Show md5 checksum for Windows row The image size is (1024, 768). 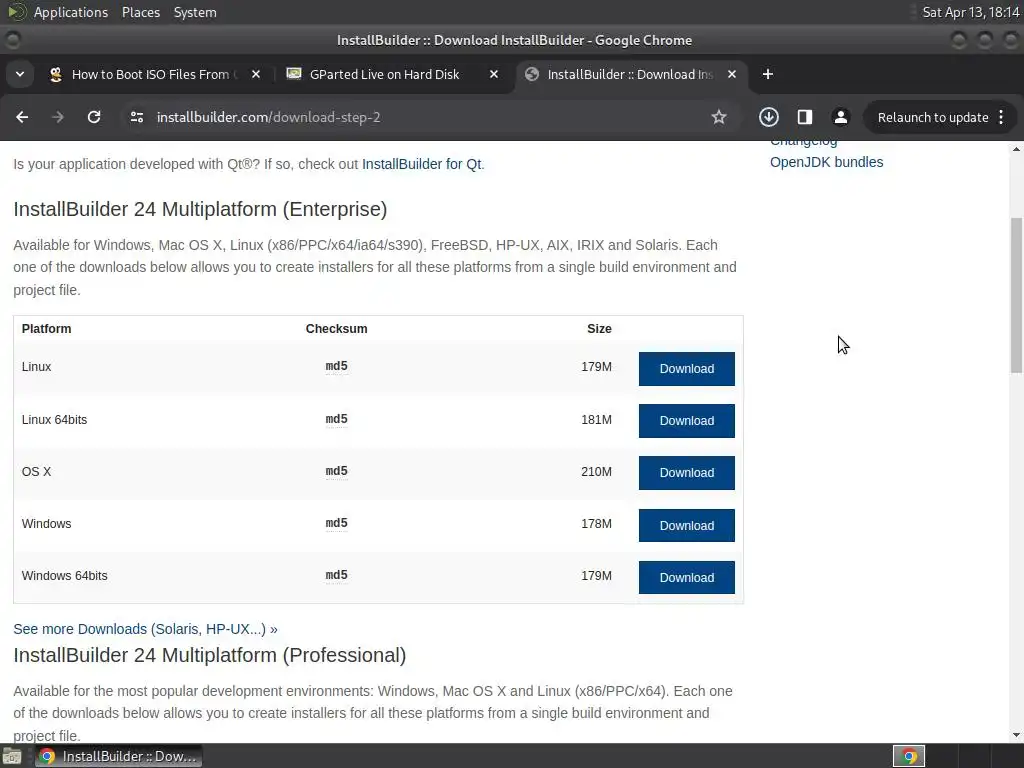pos(336,523)
